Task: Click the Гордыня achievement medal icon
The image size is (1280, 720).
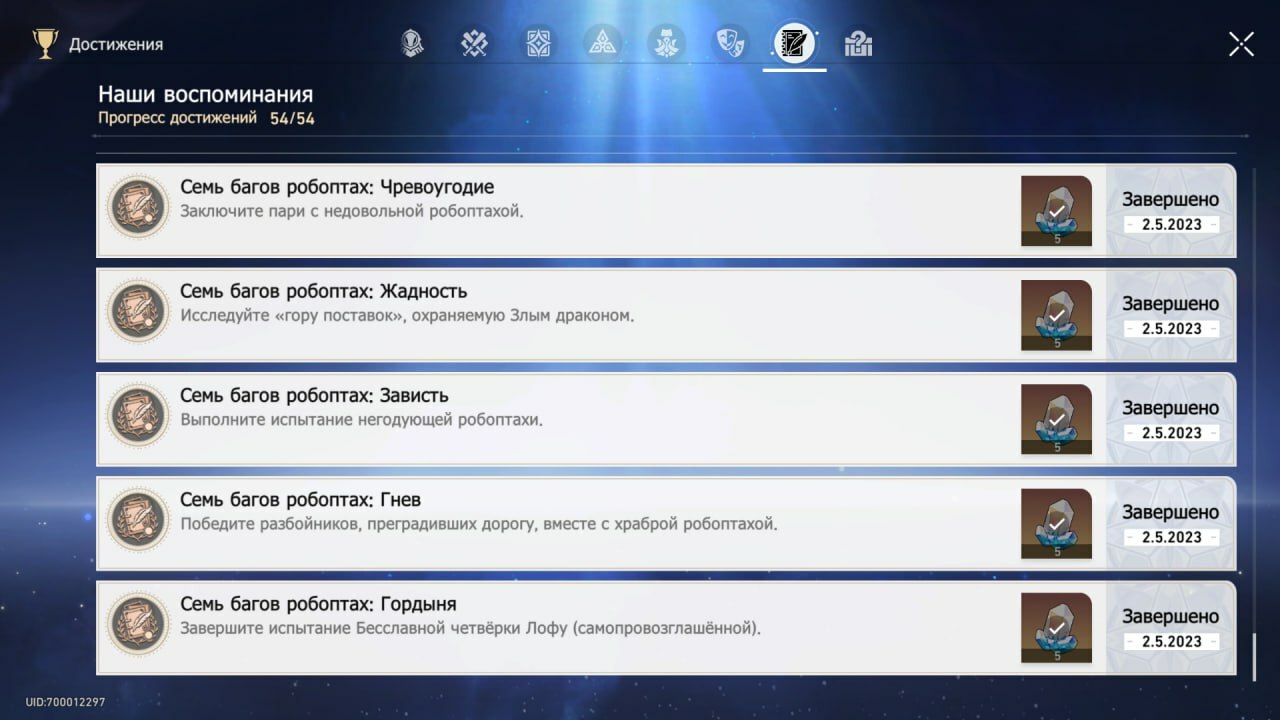Action: (138, 624)
